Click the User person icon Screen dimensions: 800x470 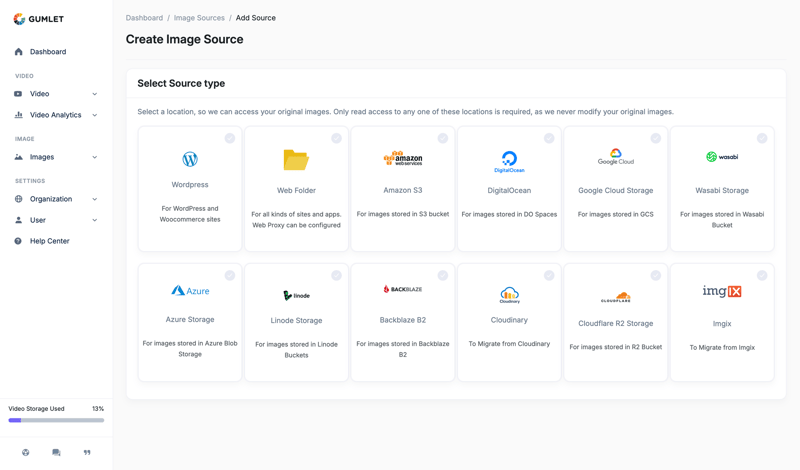(18, 220)
